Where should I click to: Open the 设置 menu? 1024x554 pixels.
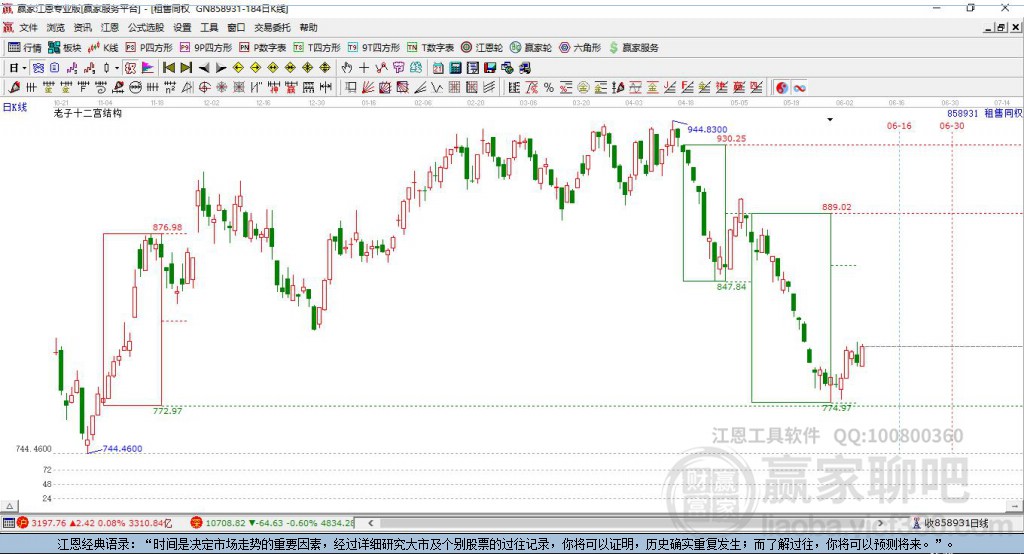pyautogui.click(x=182, y=27)
